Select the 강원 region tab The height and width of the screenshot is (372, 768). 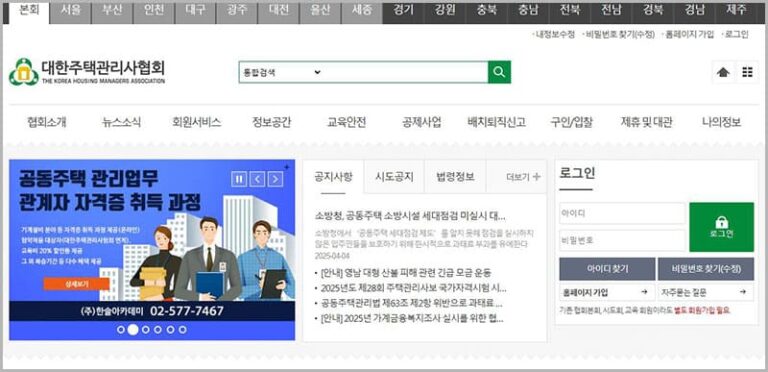click(x=445, y=12)
